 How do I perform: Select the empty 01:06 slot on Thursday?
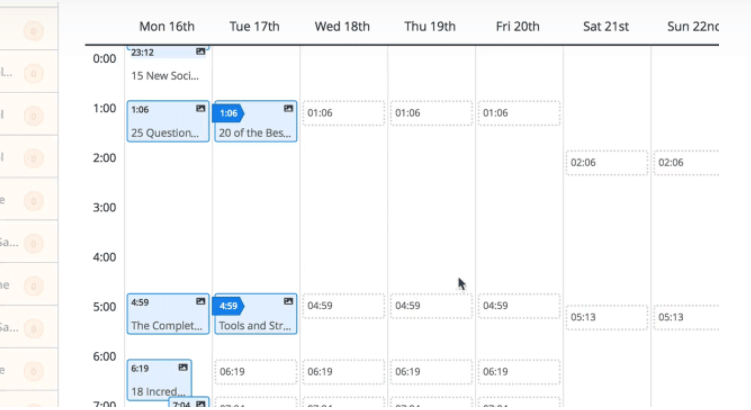click(x=431, y=113)
